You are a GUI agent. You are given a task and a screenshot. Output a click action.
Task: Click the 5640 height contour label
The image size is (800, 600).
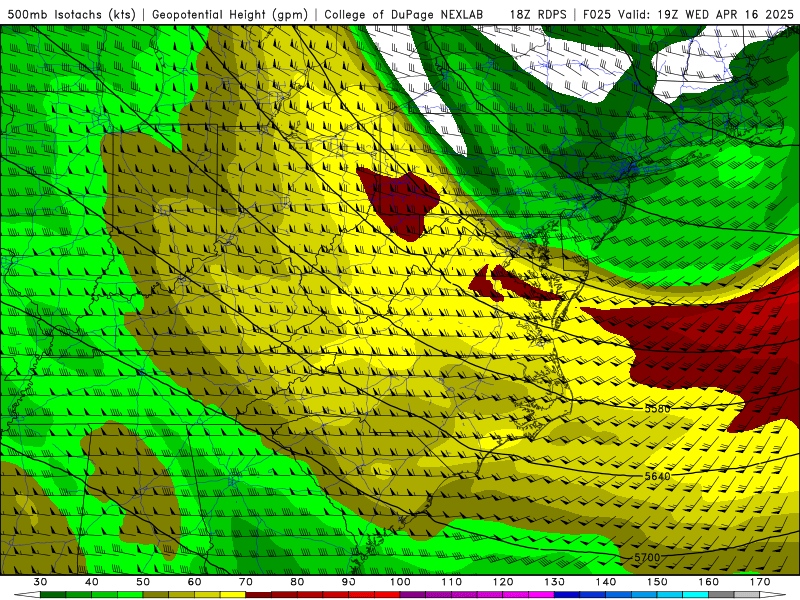pyautogui.click(x=657, y=476)
